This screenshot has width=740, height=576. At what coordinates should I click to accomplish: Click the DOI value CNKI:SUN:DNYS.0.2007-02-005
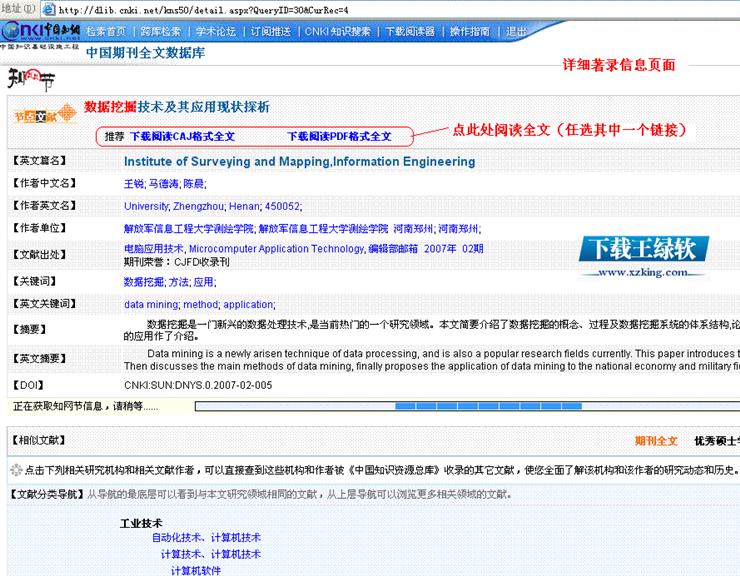tap(198, 385)
